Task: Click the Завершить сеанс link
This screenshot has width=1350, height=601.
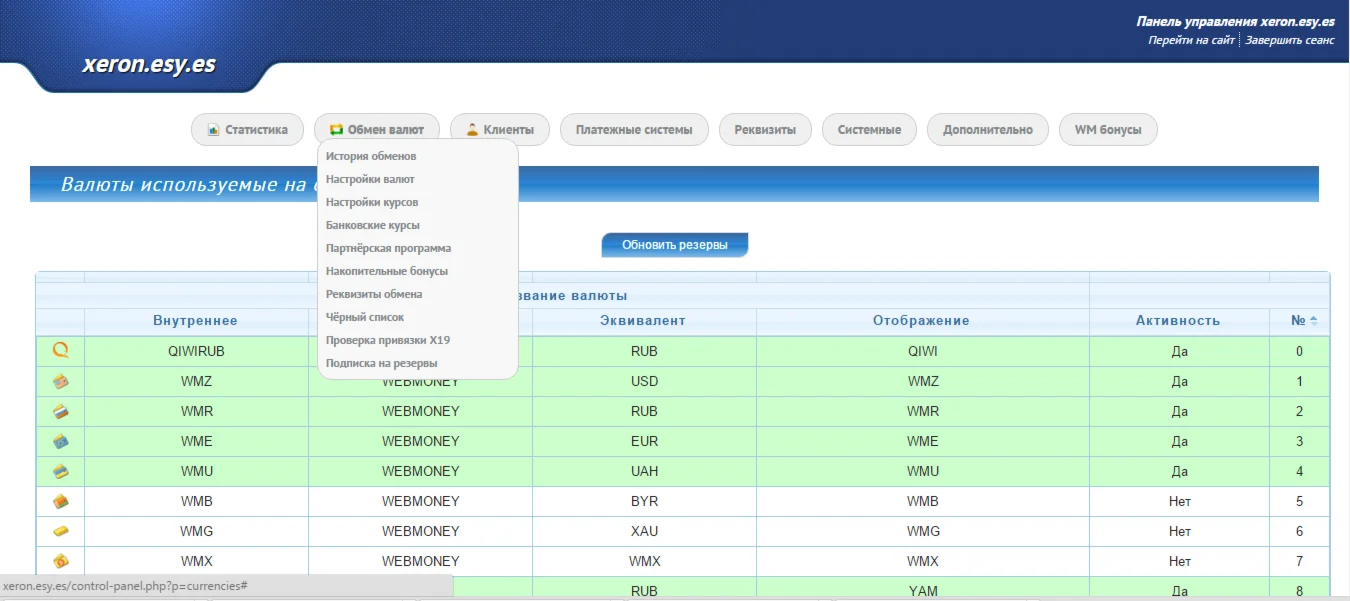Action: (1290, 40)
